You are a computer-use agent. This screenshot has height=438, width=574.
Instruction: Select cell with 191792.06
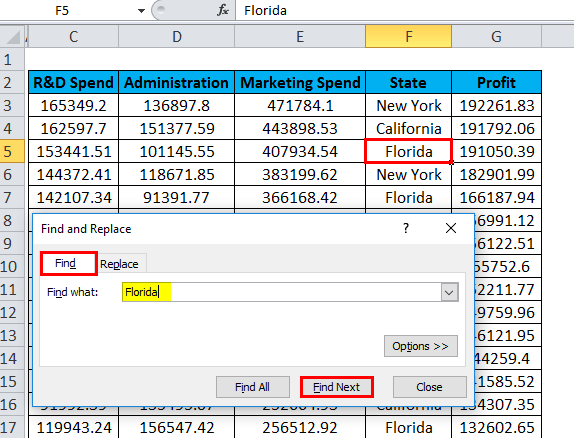click(x=496, y=129)
